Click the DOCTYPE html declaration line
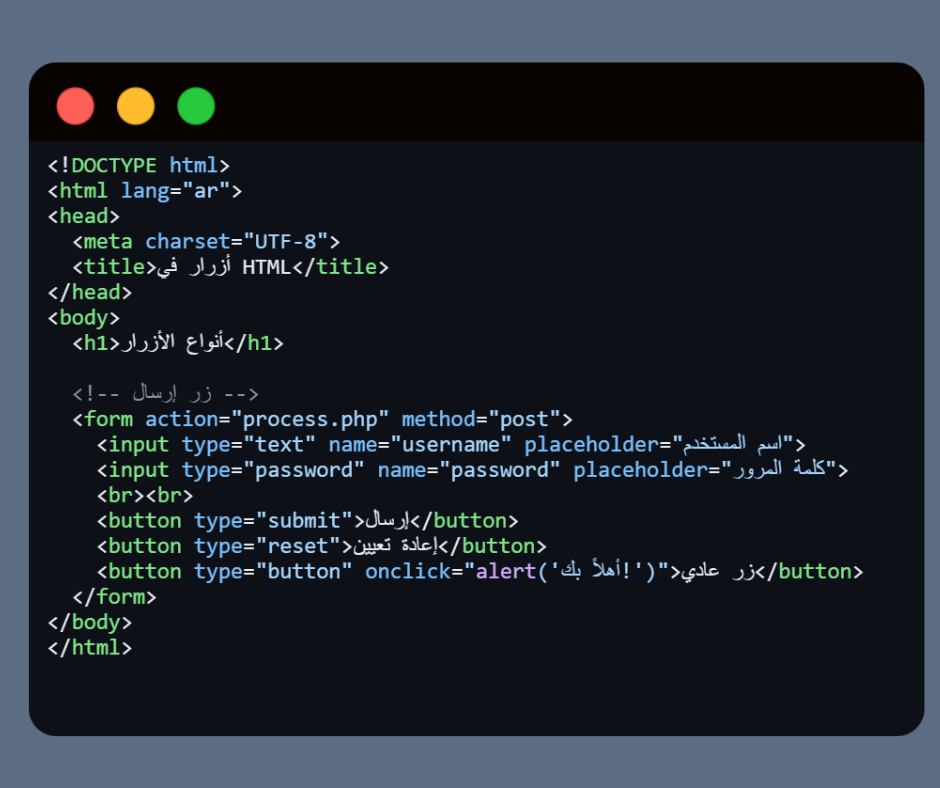 click(139, 165)
